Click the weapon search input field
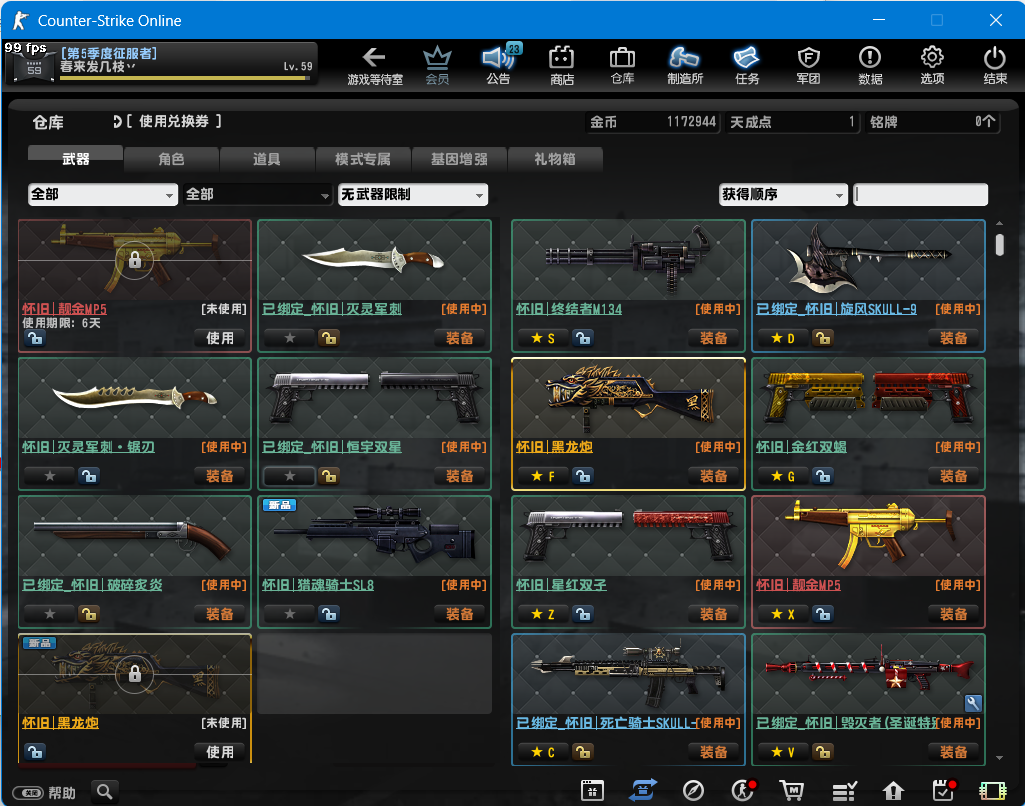The width and height of the screenshot is (1025, 806). pos(920,194)
